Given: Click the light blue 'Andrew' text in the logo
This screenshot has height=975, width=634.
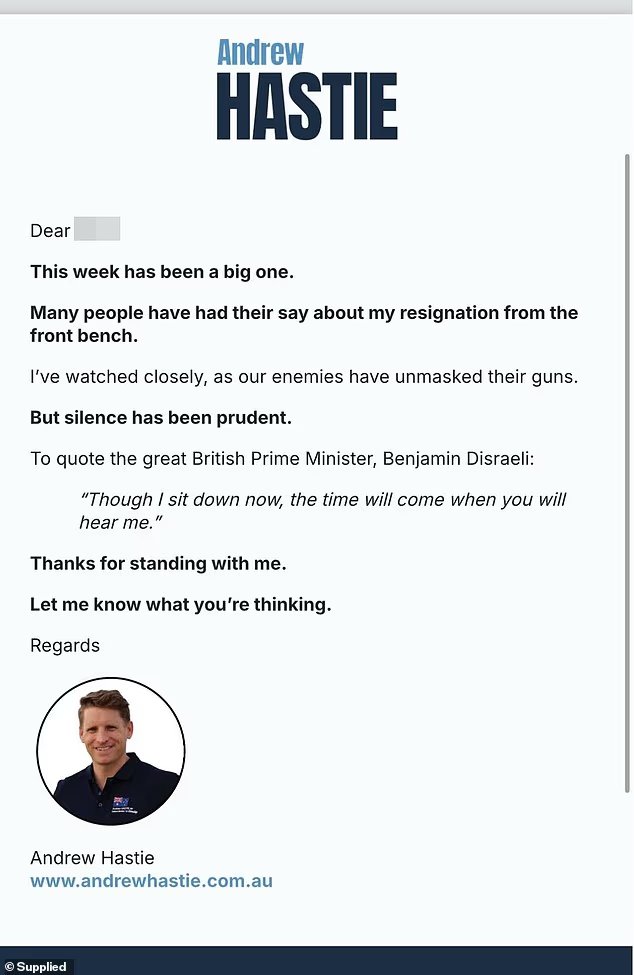Looking at the screenshot, I should [260, 52].
